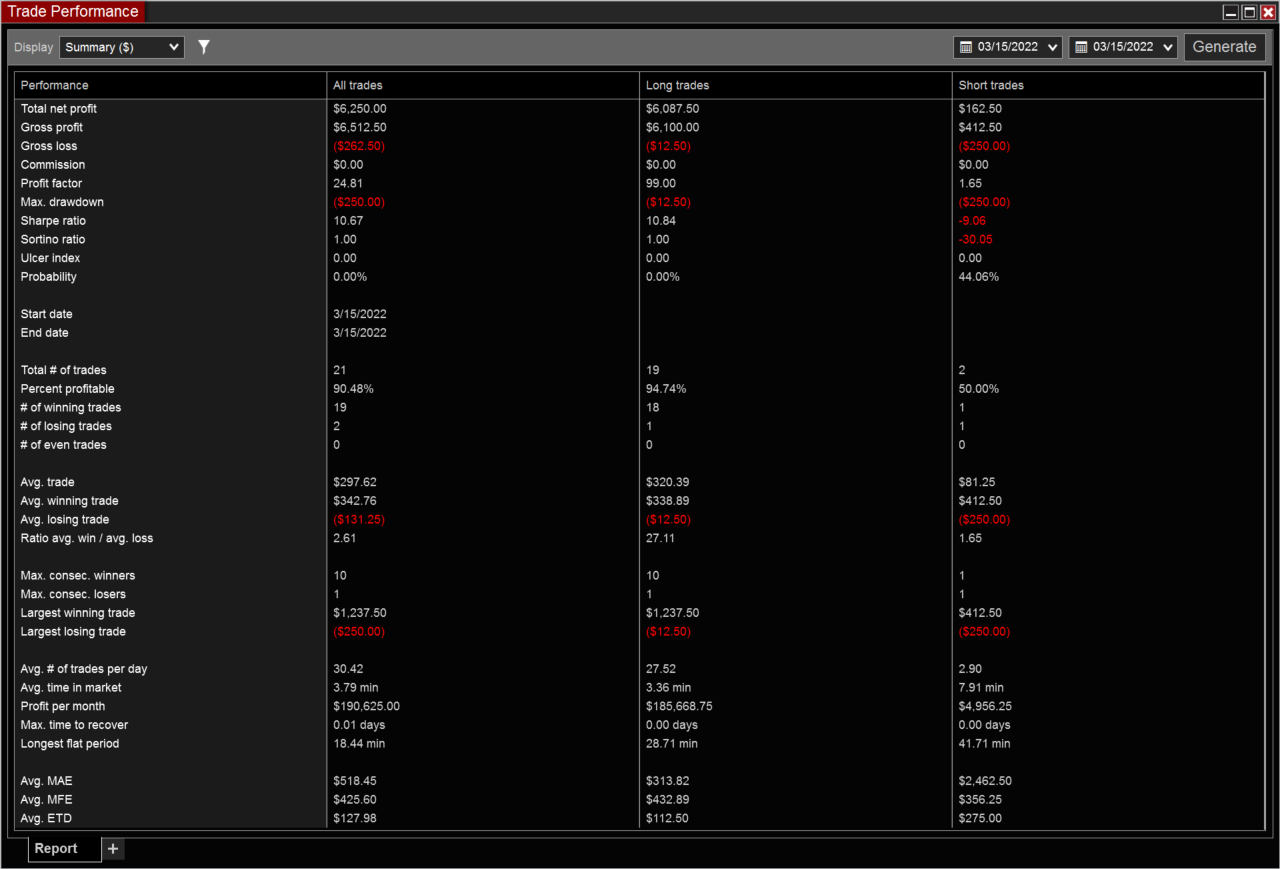This screenshot has height=869, width=1280.
Task: Select the Total net profit row label
Action: tap(59, 108)
